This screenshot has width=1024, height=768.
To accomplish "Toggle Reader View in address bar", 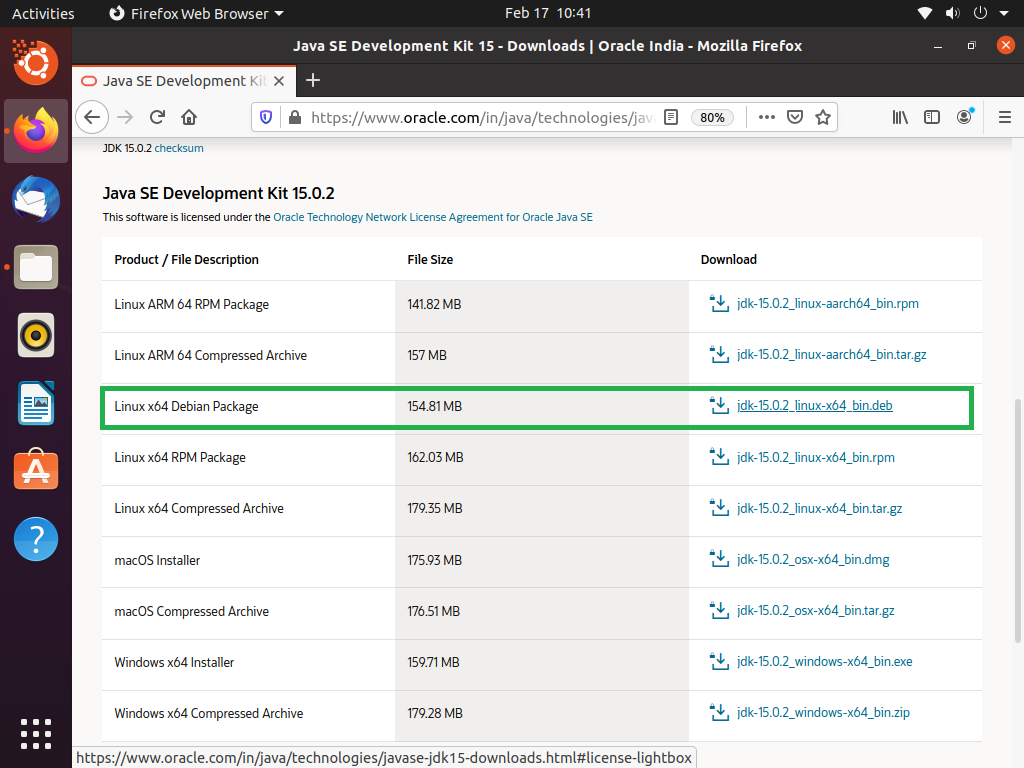I will point(671,118).
